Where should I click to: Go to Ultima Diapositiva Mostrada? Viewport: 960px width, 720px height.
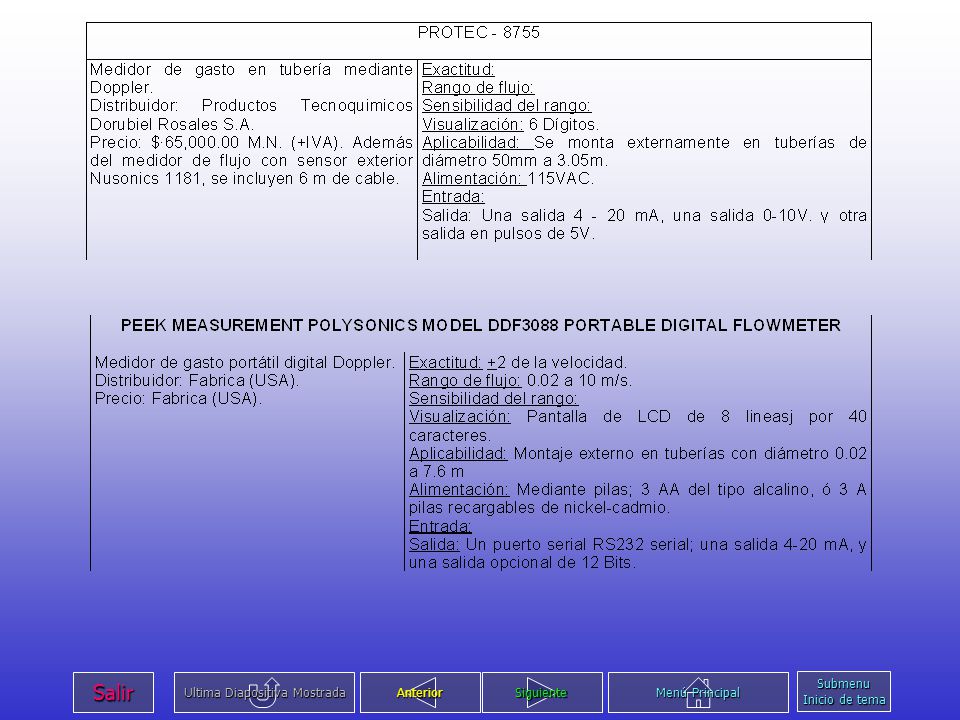(x=264, y=692)
